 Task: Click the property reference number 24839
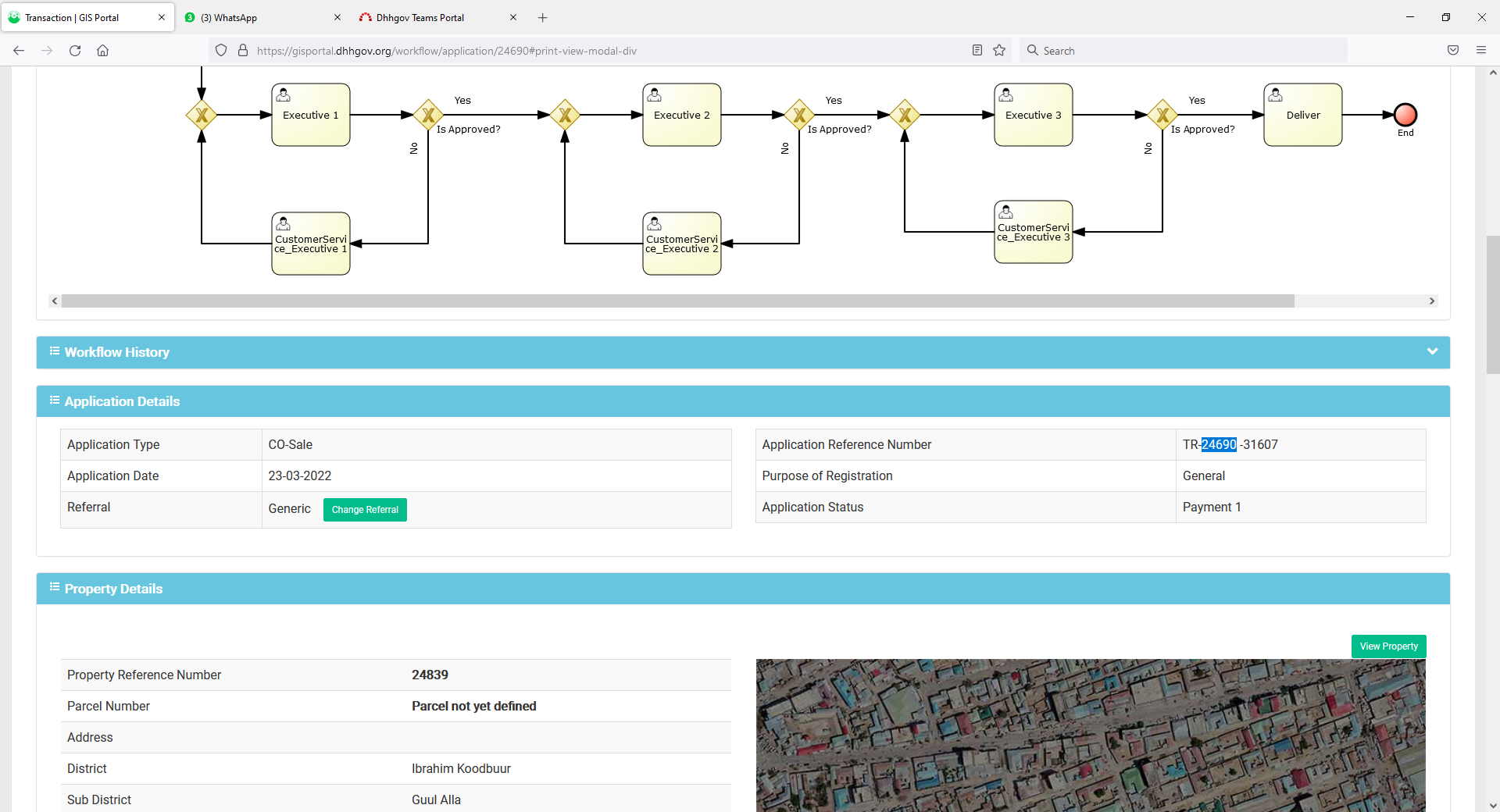[x=430, y=675]
